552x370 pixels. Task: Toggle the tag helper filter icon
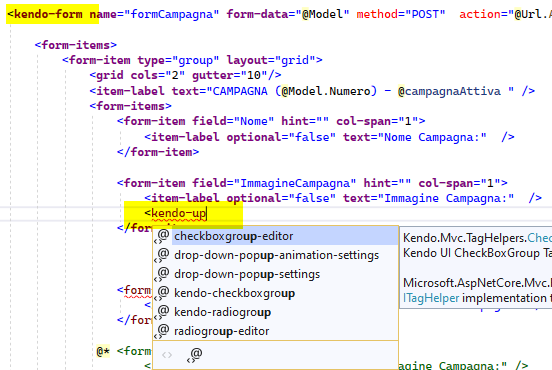click(195, 355)
